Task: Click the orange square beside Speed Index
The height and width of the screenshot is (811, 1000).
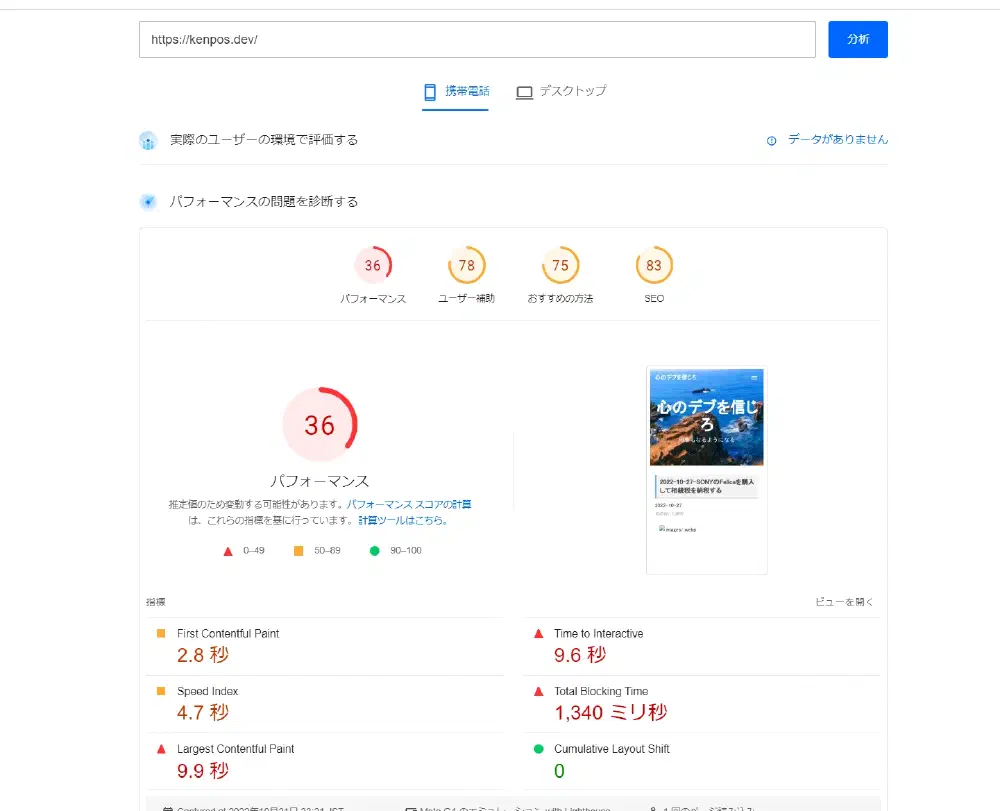Action: point(161,691)
